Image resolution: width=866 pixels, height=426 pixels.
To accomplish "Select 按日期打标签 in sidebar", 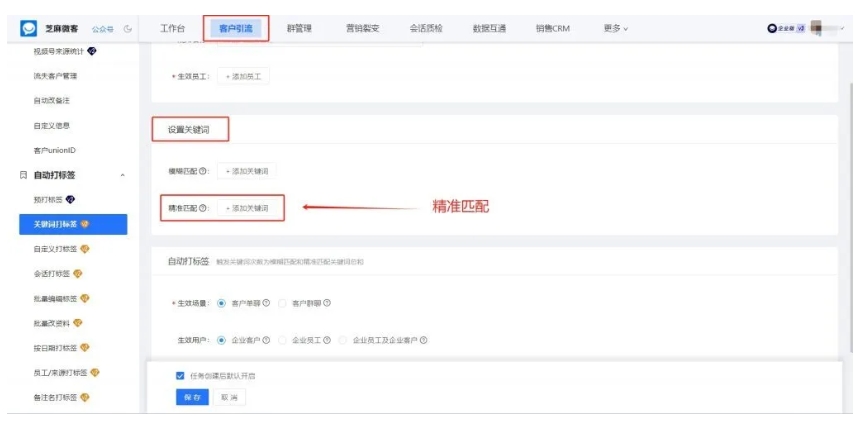I will [55, 348].
